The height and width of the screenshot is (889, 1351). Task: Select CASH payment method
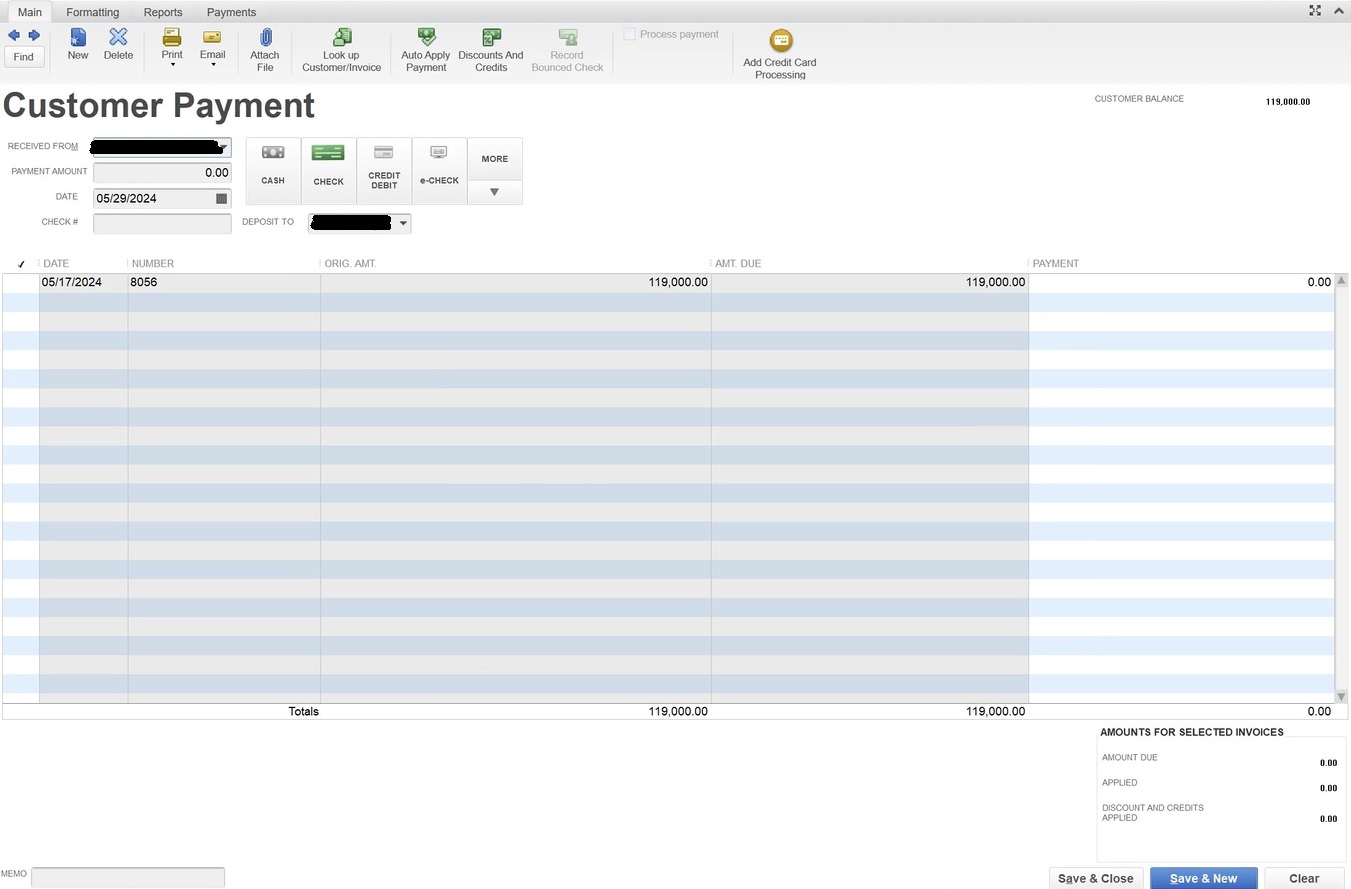273,171
